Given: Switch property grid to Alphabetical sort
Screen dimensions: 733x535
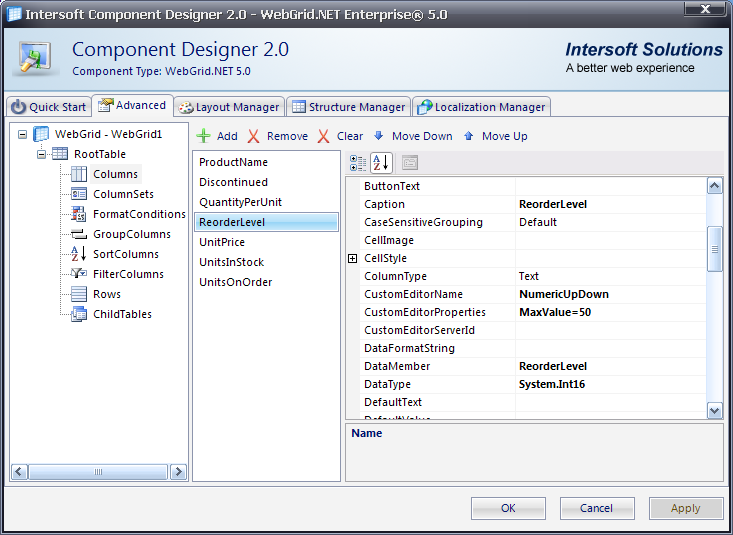Looking at the screenshot, I should click(x=381, y=163).
